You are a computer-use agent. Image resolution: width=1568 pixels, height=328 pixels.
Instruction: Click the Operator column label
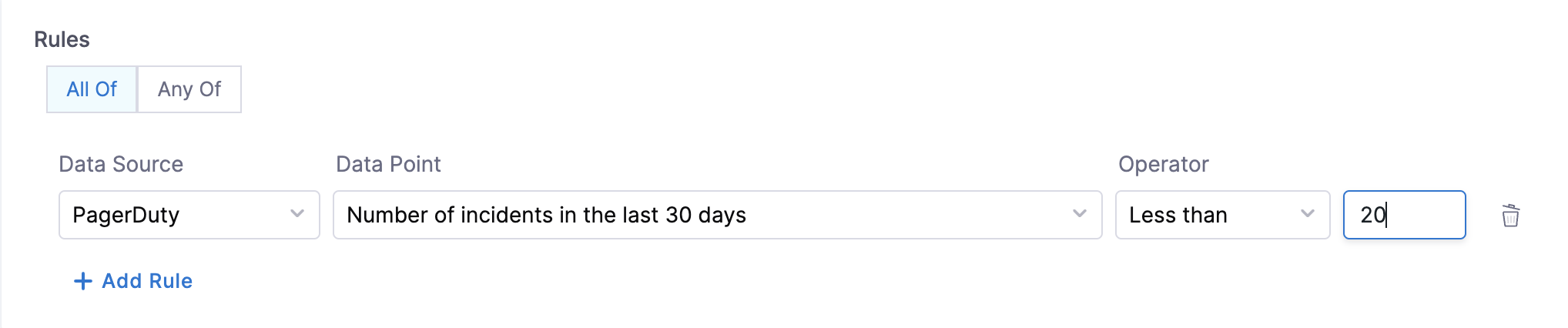(x=1163, y=164)
